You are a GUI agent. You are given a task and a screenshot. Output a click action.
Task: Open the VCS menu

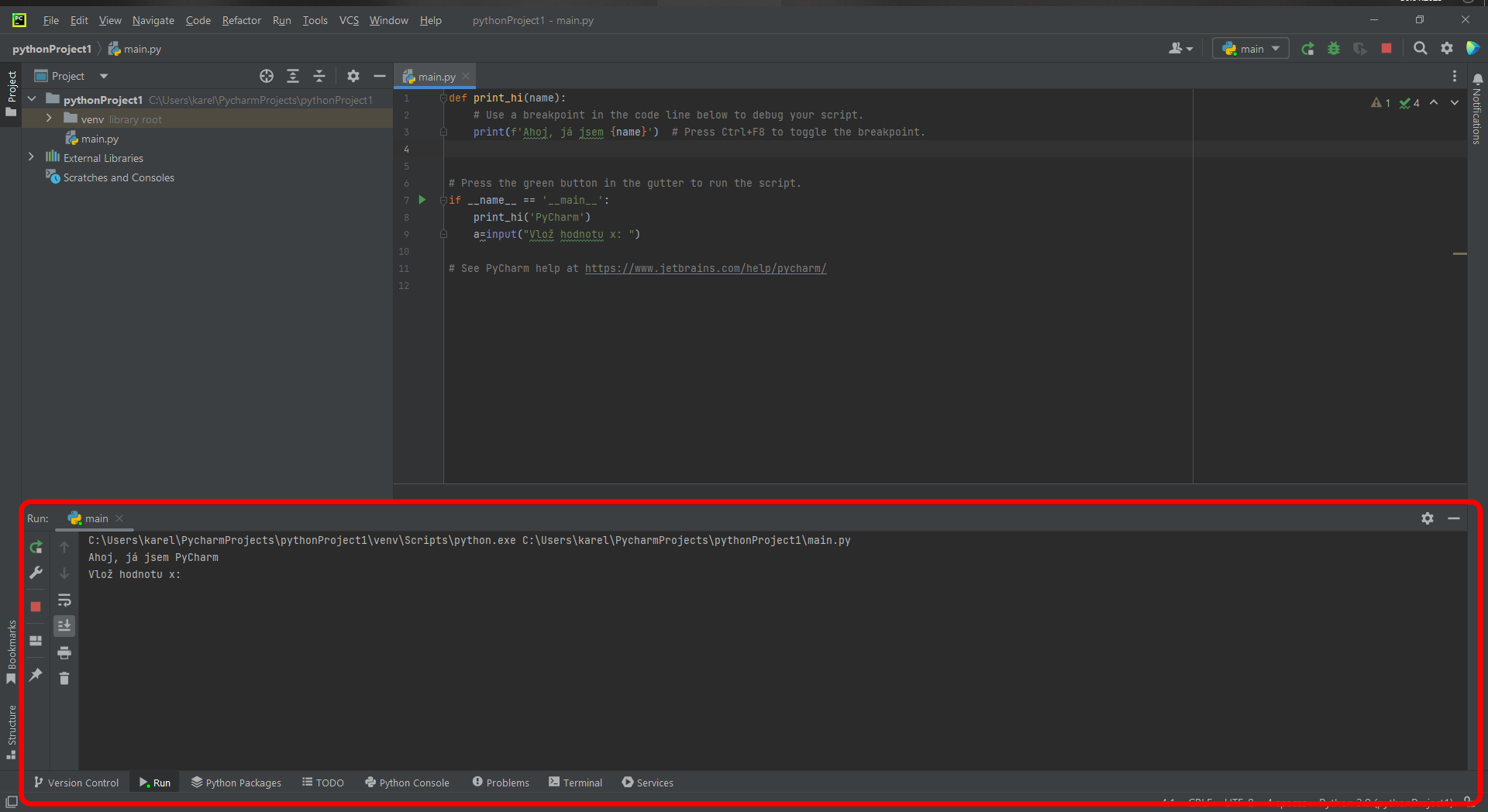click(x=349, y=20)
